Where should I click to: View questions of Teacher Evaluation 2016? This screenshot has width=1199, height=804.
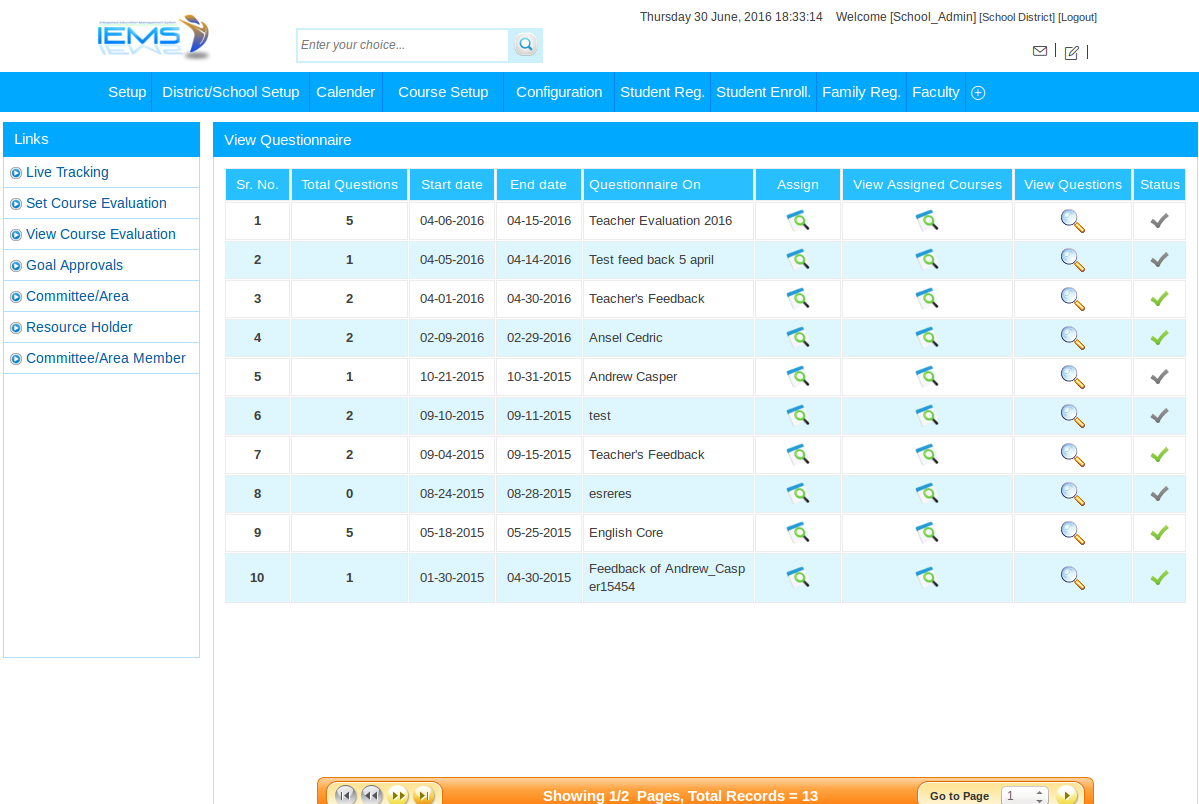click(x=1072, y=221)
